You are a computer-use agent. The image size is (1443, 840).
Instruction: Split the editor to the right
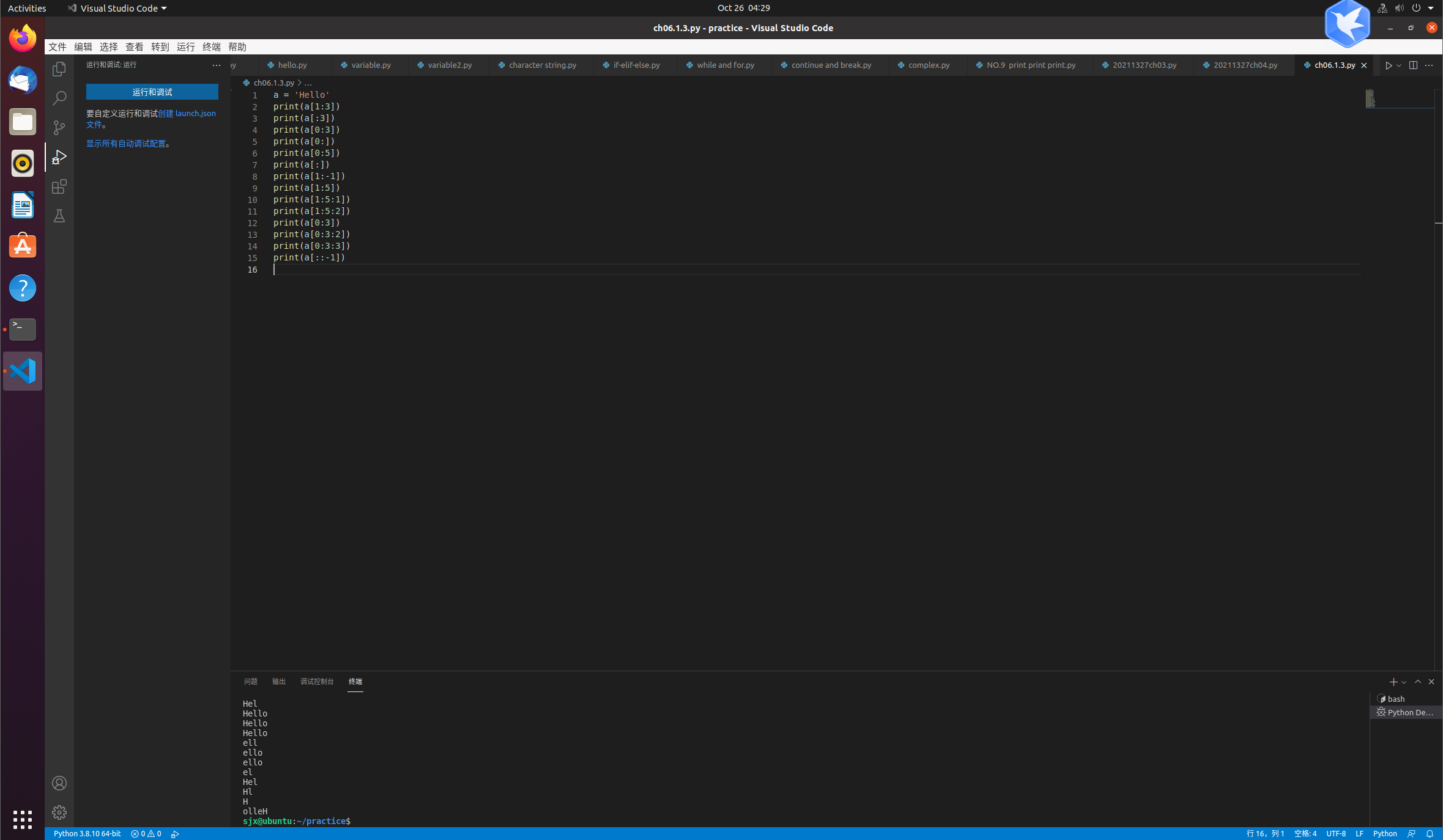pyautogui.click(x=1412, y=65)
